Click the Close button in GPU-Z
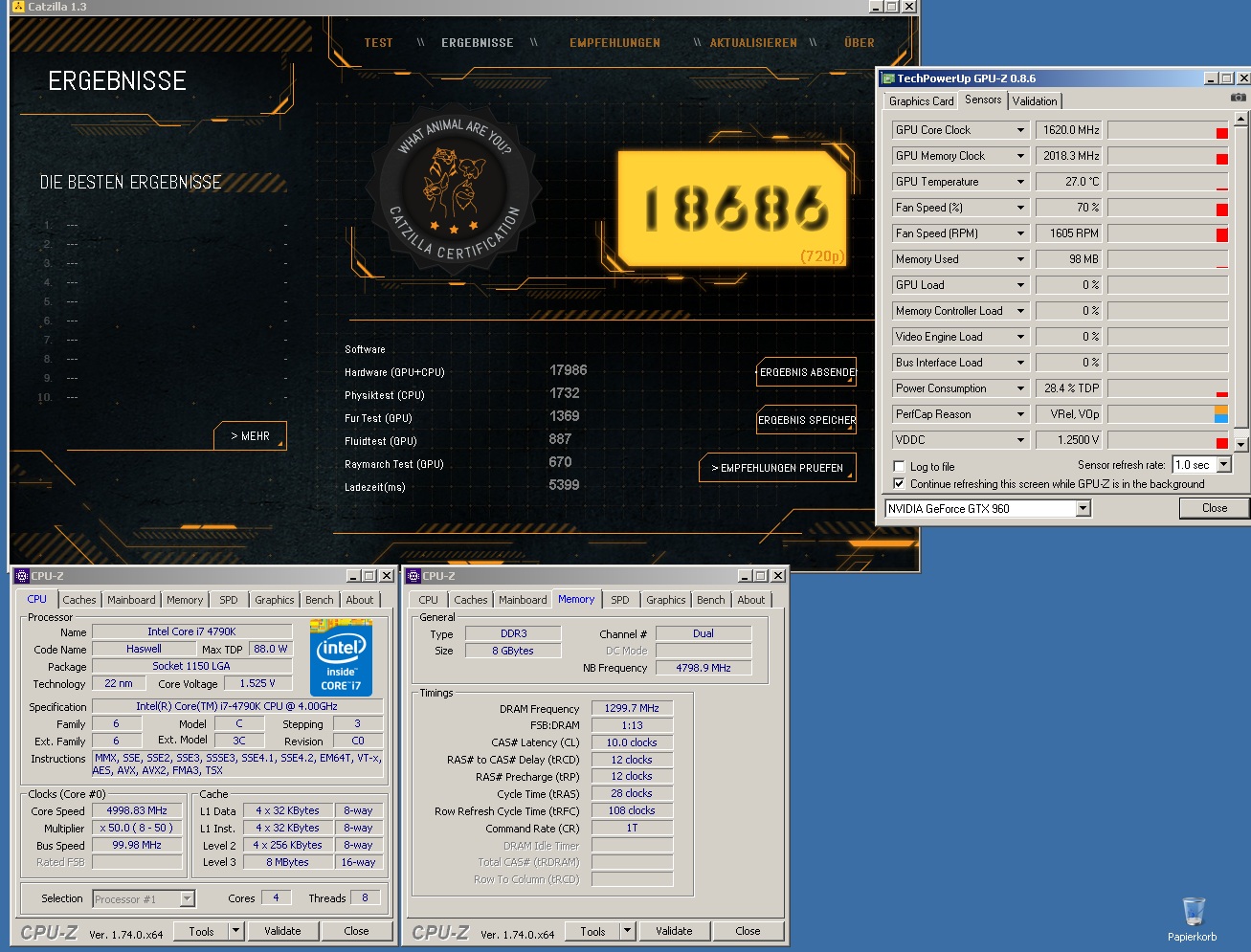Image resolution: width=1251 pixels, height=952 pixels. pyautogui.click(x=1215, y=508)
